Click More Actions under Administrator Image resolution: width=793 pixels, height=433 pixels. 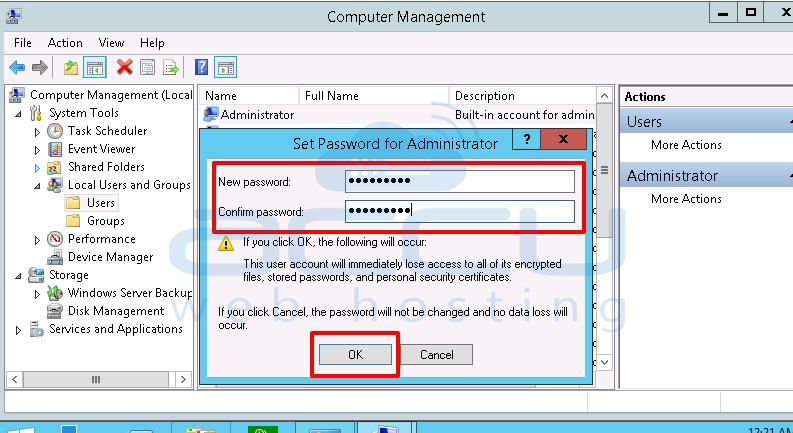[x=686, y=199]
